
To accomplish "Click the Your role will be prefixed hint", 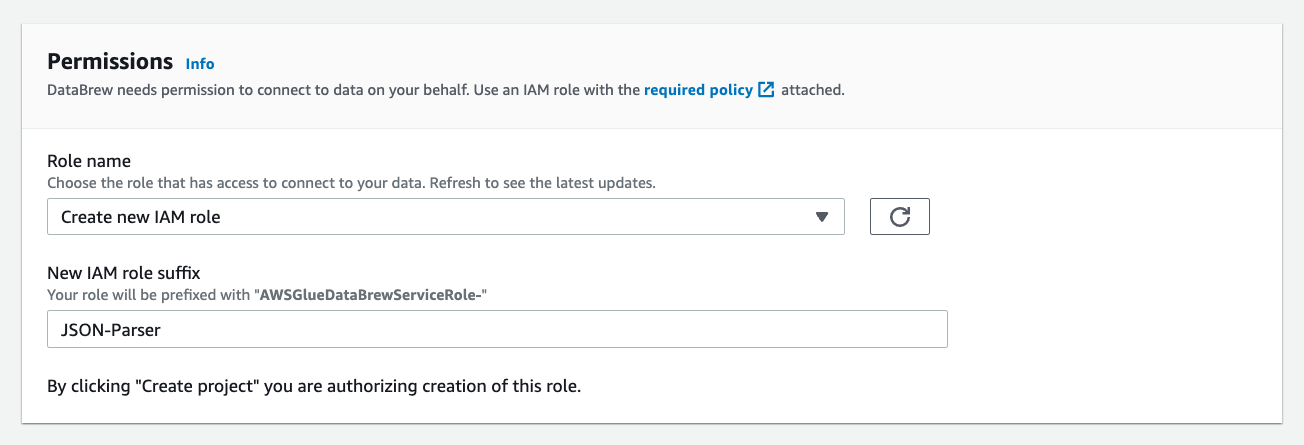I will click(150, 295).
